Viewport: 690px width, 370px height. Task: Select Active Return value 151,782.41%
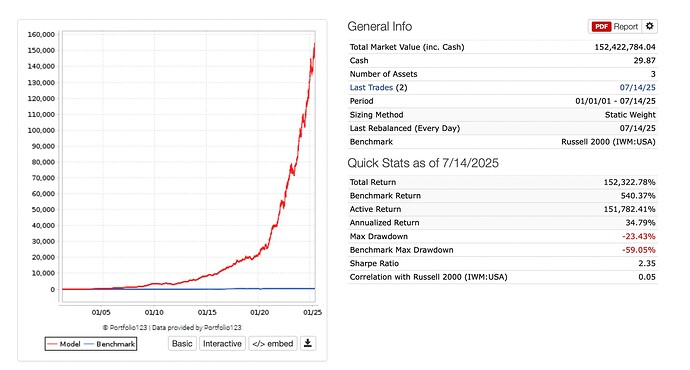629,209
